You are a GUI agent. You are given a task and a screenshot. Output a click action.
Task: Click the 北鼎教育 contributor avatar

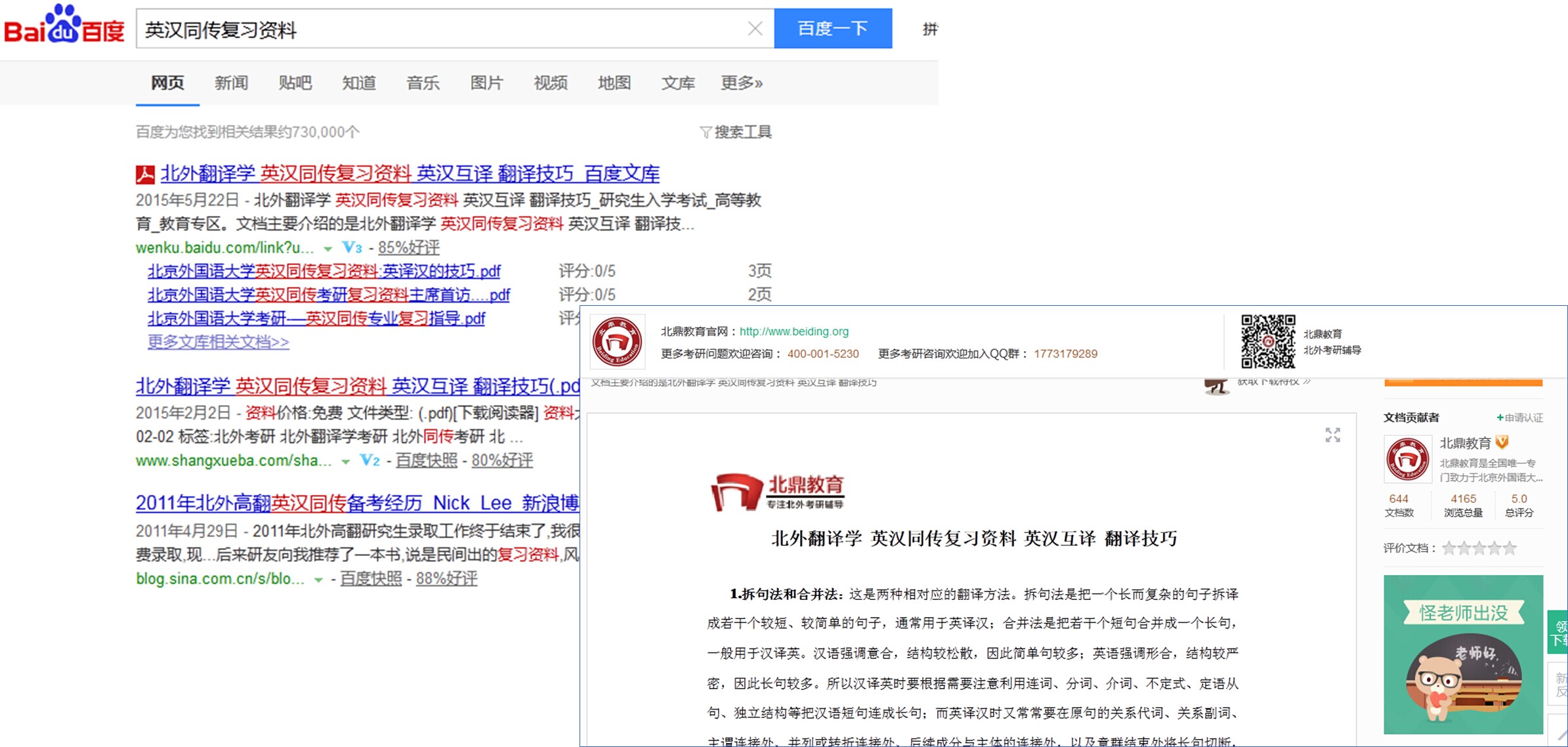[1407, 459]
